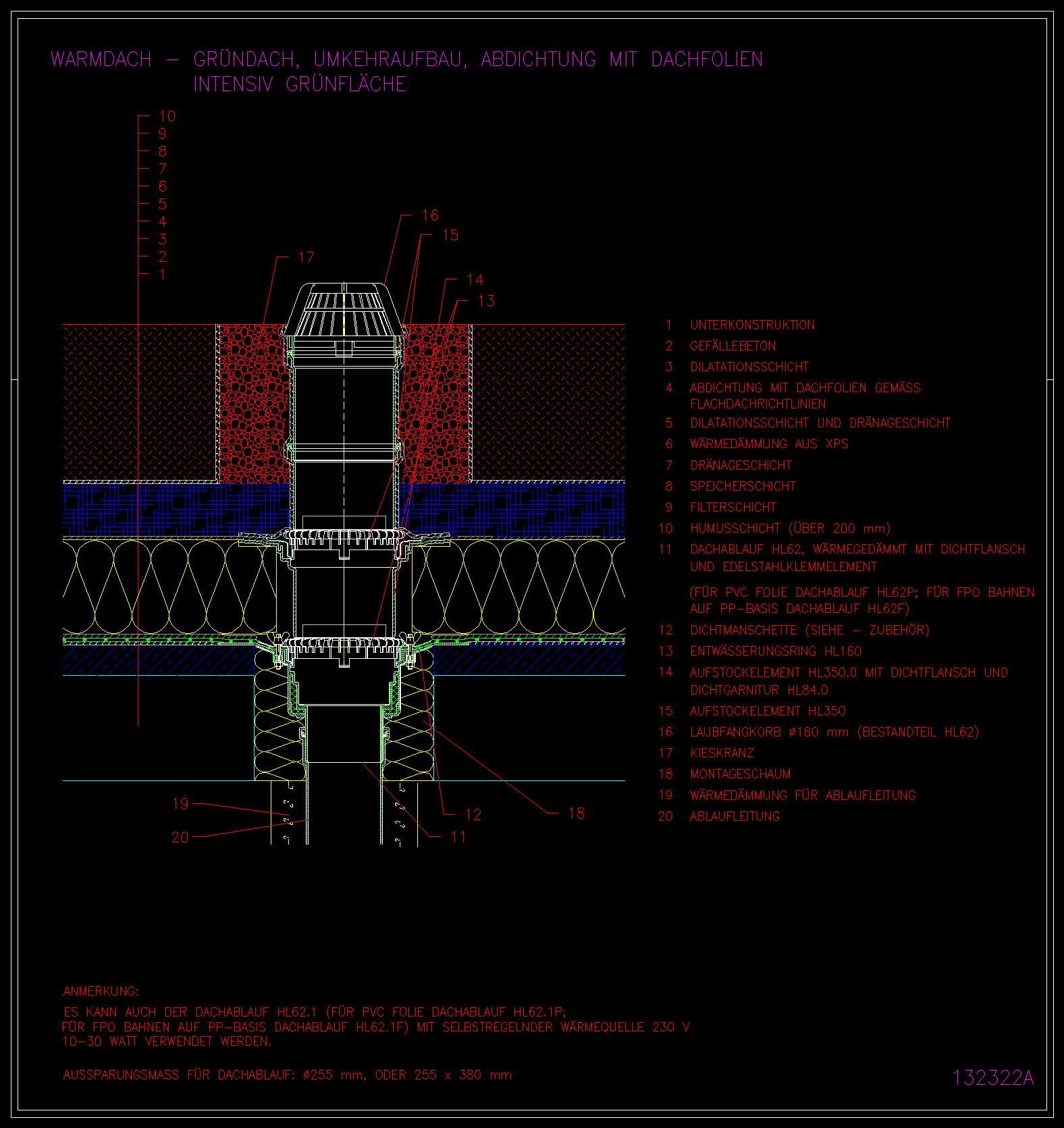Screen dimensions: 1064x1128
Task: Click the 'ANMERKUNG:' heading
Action: click(x=101, y=991)
